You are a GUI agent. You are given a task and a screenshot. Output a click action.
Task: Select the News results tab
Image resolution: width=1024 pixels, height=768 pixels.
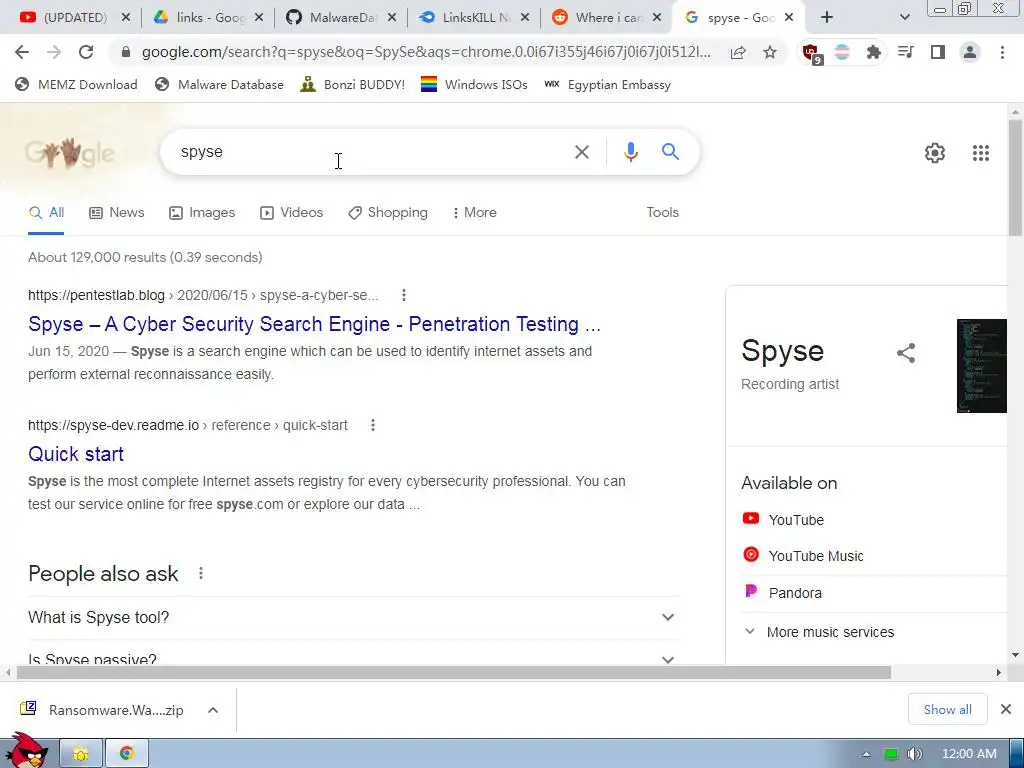click(117, 213)
